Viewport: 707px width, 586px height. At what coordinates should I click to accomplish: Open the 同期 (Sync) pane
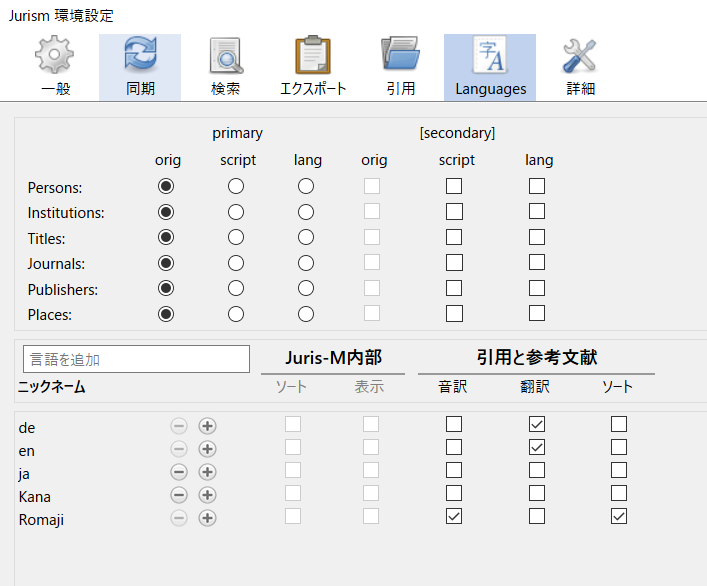coord(140,67)
